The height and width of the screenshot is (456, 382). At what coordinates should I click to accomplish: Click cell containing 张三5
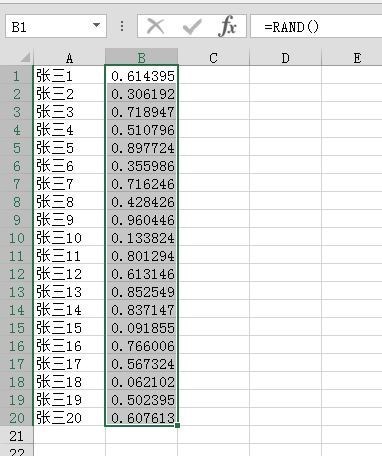(69, 148)
